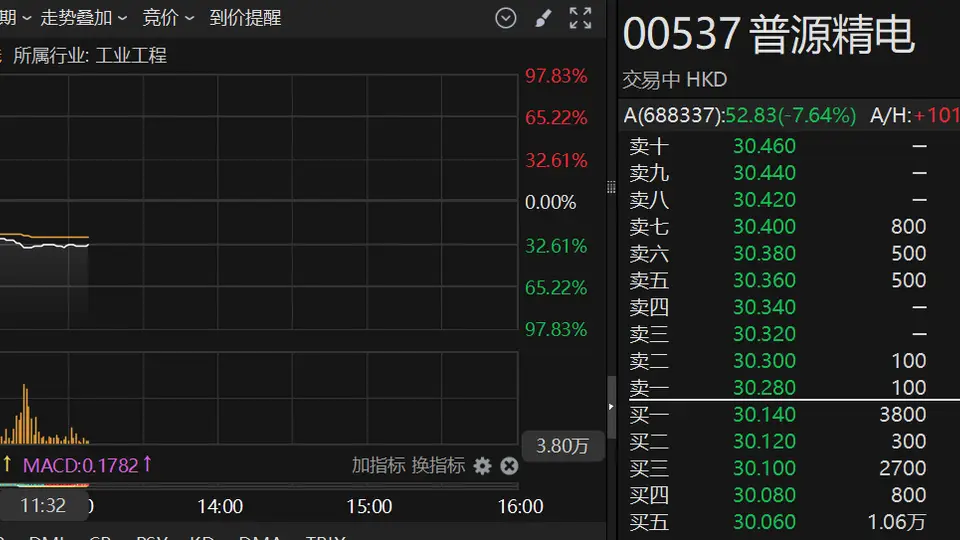Click 3800 volume in 买一 row
Image resolution: width=960 pixels, height=540 pixels.
click(x=902, y=414)
